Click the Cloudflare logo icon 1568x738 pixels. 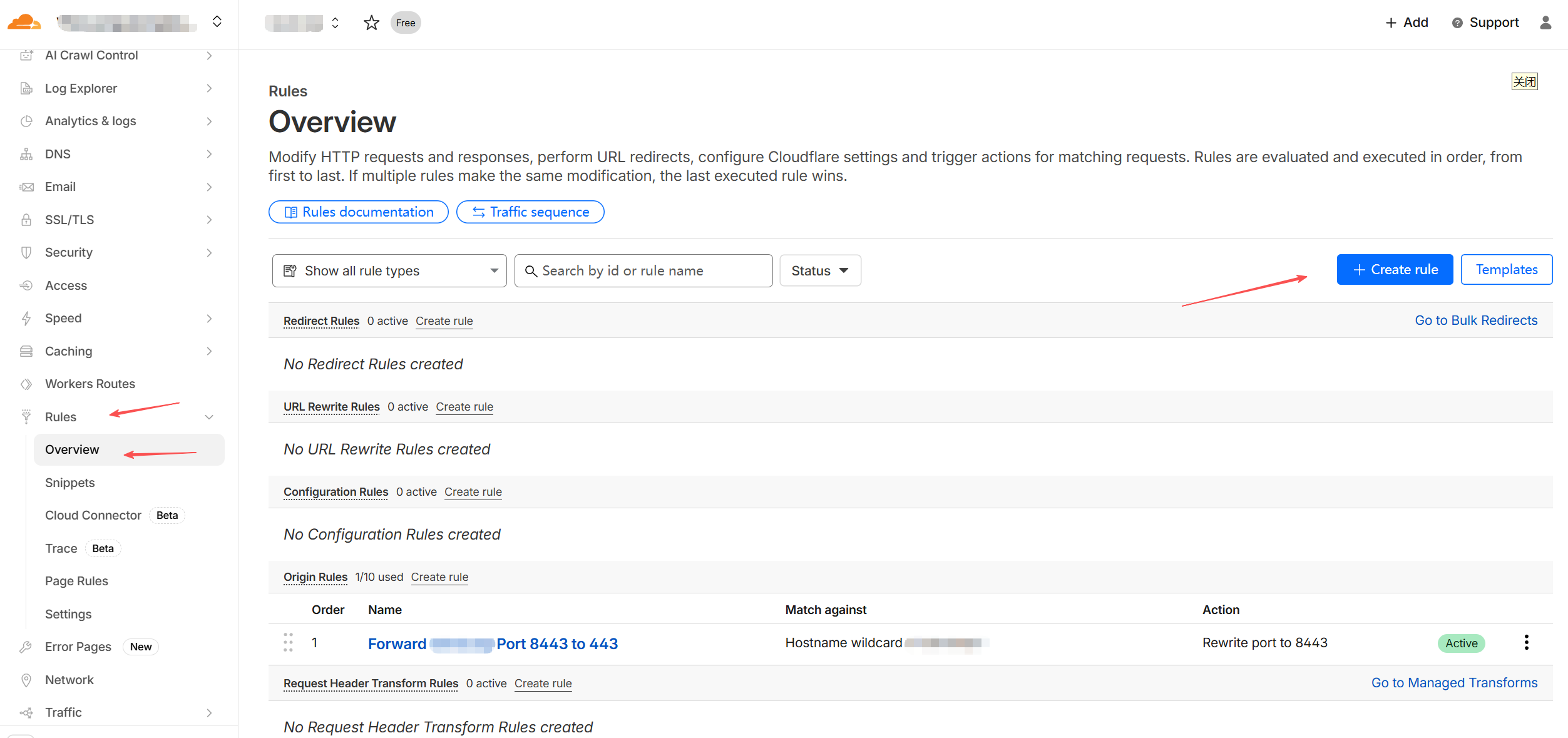point(24,23)
